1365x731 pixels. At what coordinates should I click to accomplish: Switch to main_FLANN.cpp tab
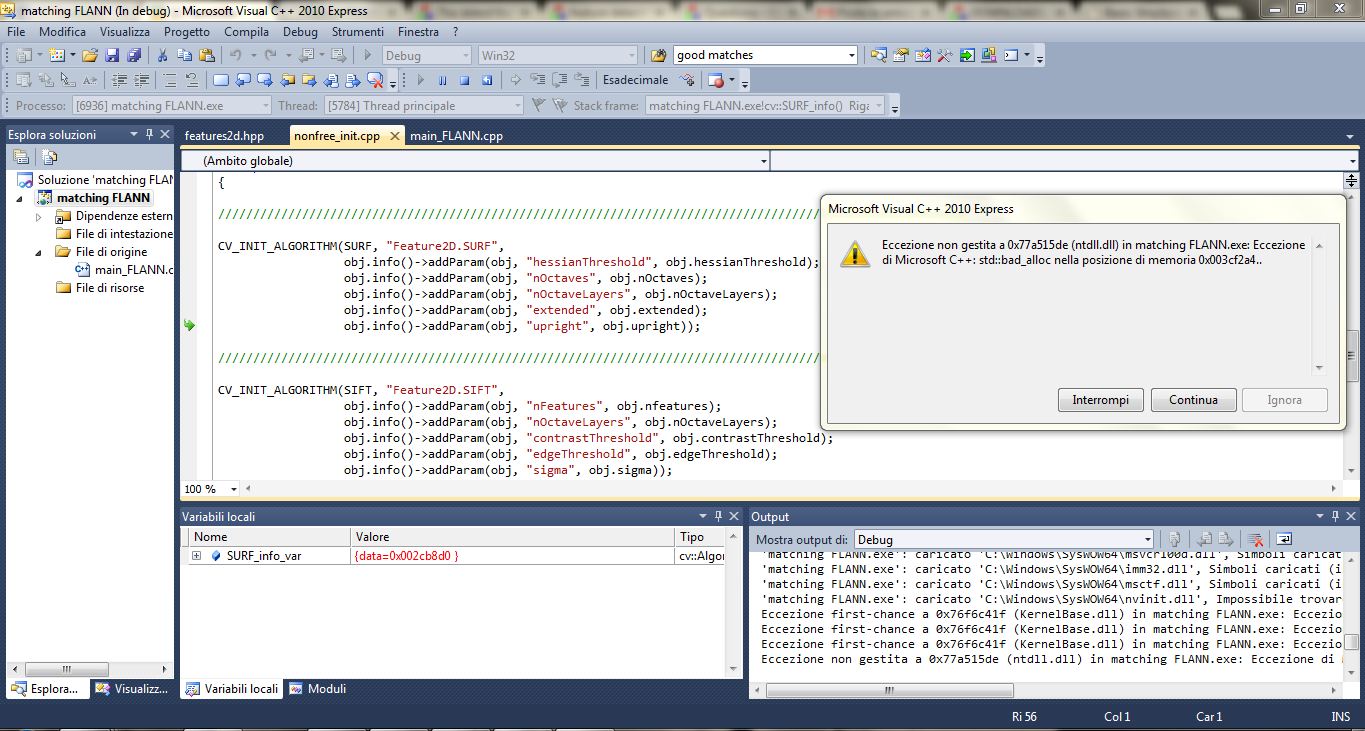pos(456,136)
